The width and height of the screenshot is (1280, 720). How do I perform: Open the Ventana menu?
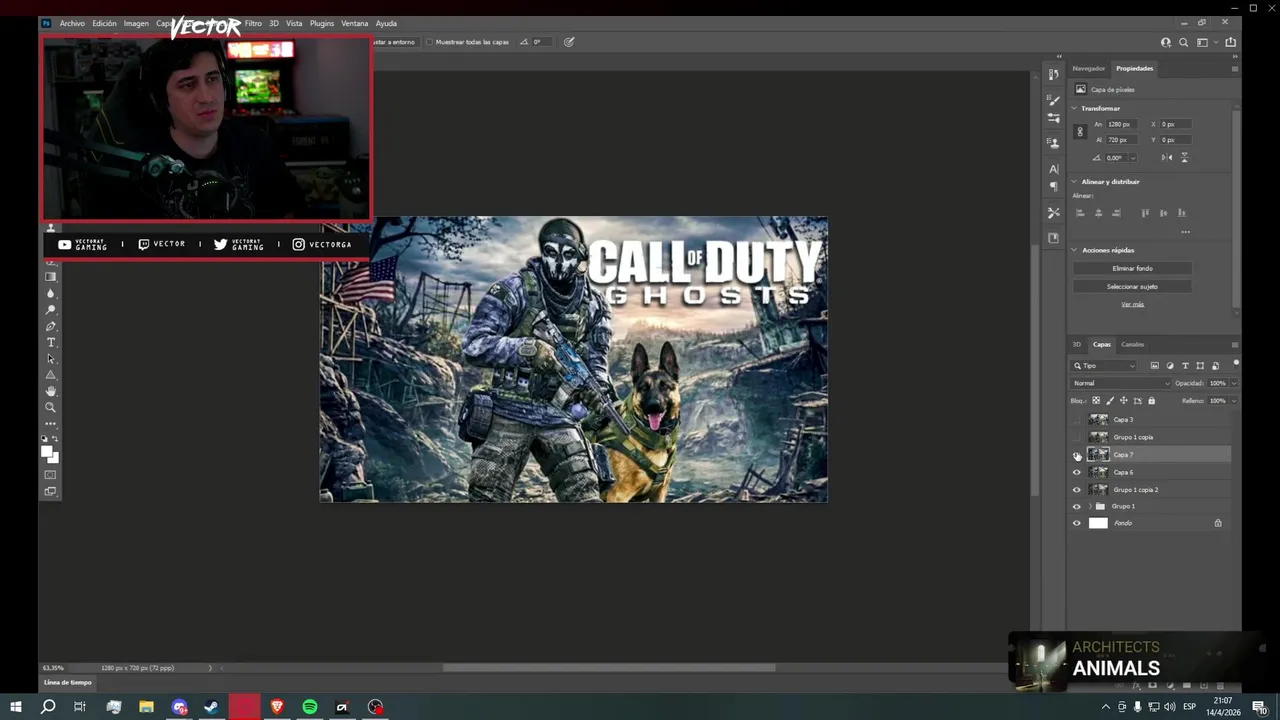point(354,23)
